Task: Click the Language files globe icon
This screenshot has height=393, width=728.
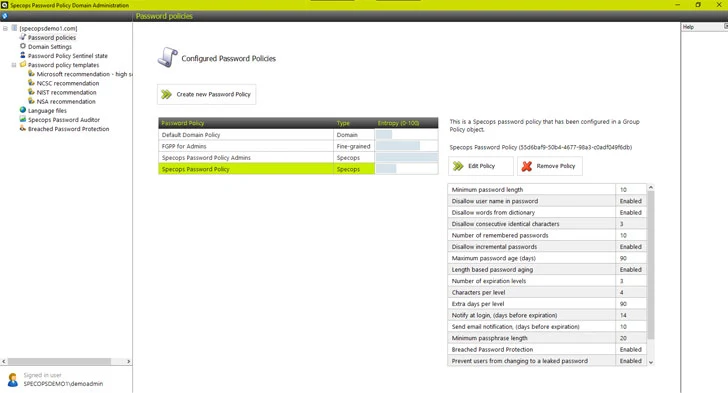Action: coord(22,110)
